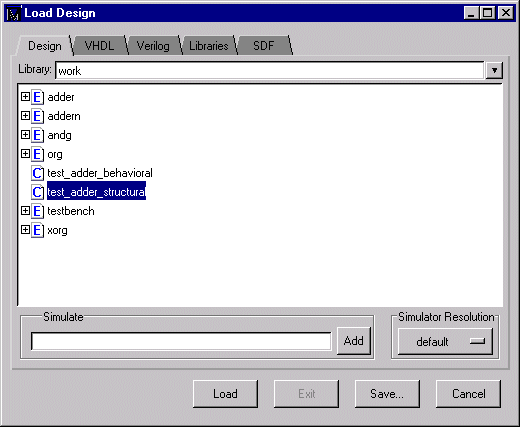Click the entity icon beside addern
Screen dimensions: 520x427
click(x=37, y=116)
